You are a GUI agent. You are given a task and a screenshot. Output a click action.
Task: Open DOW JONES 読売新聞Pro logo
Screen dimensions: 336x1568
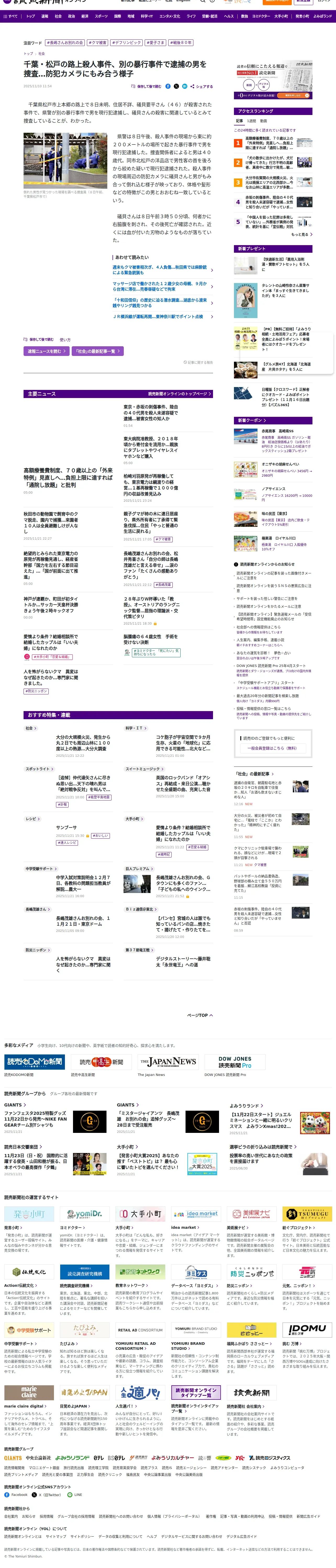[x=235, y=1062]
